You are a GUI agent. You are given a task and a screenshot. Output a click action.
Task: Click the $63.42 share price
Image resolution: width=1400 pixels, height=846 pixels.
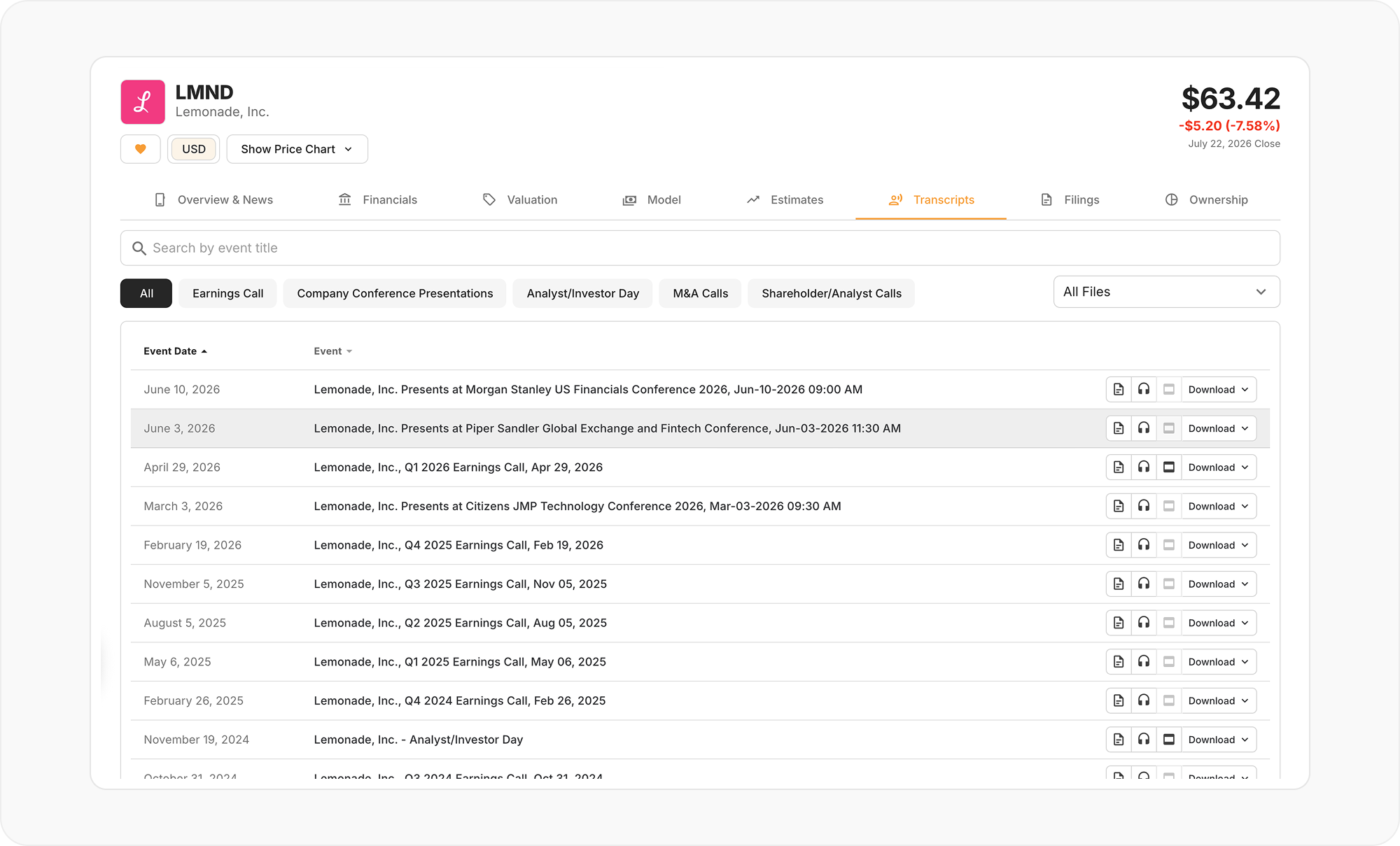point(1231,99)
